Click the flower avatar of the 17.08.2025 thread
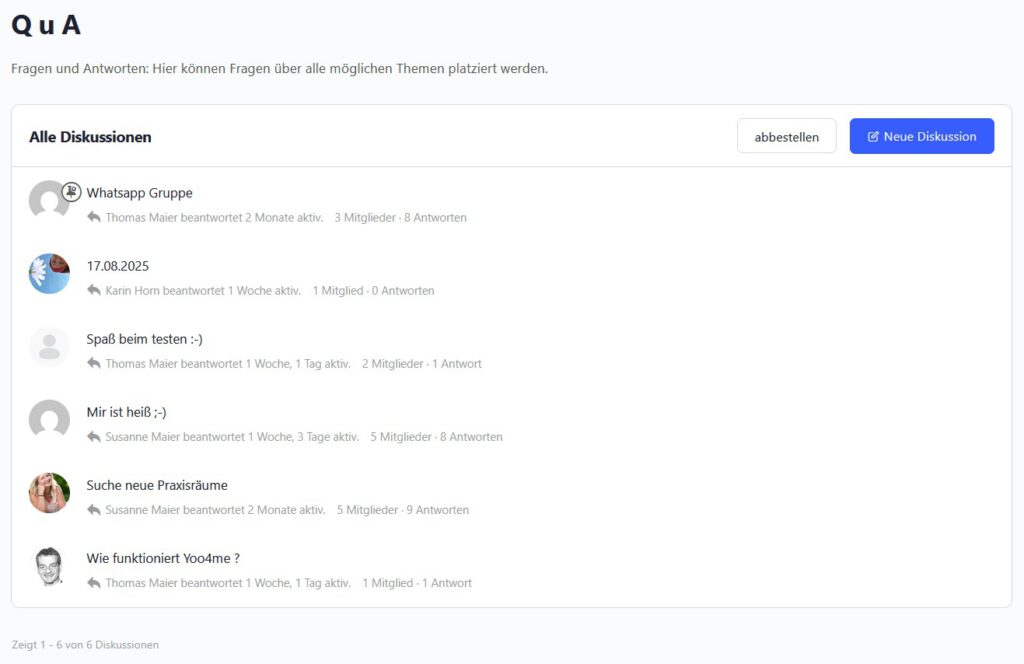Viewport: 1024px width, 664px height. tap(49, 274)
